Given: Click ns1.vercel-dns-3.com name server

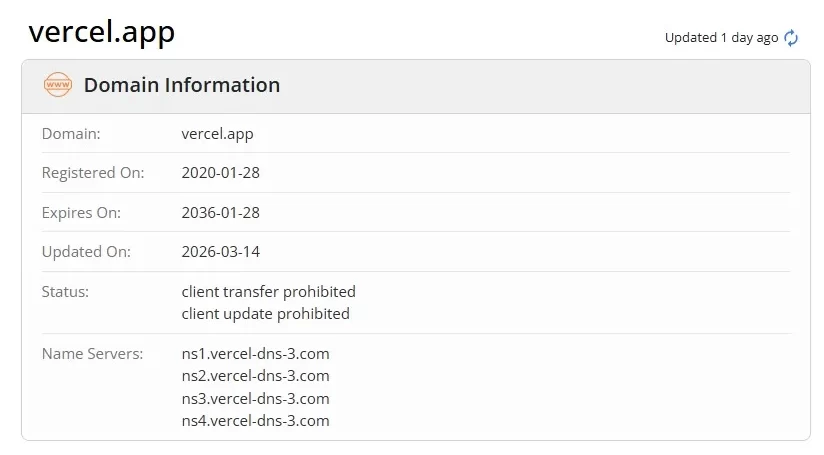Looking at the screenshot, I should pos(255,354).
